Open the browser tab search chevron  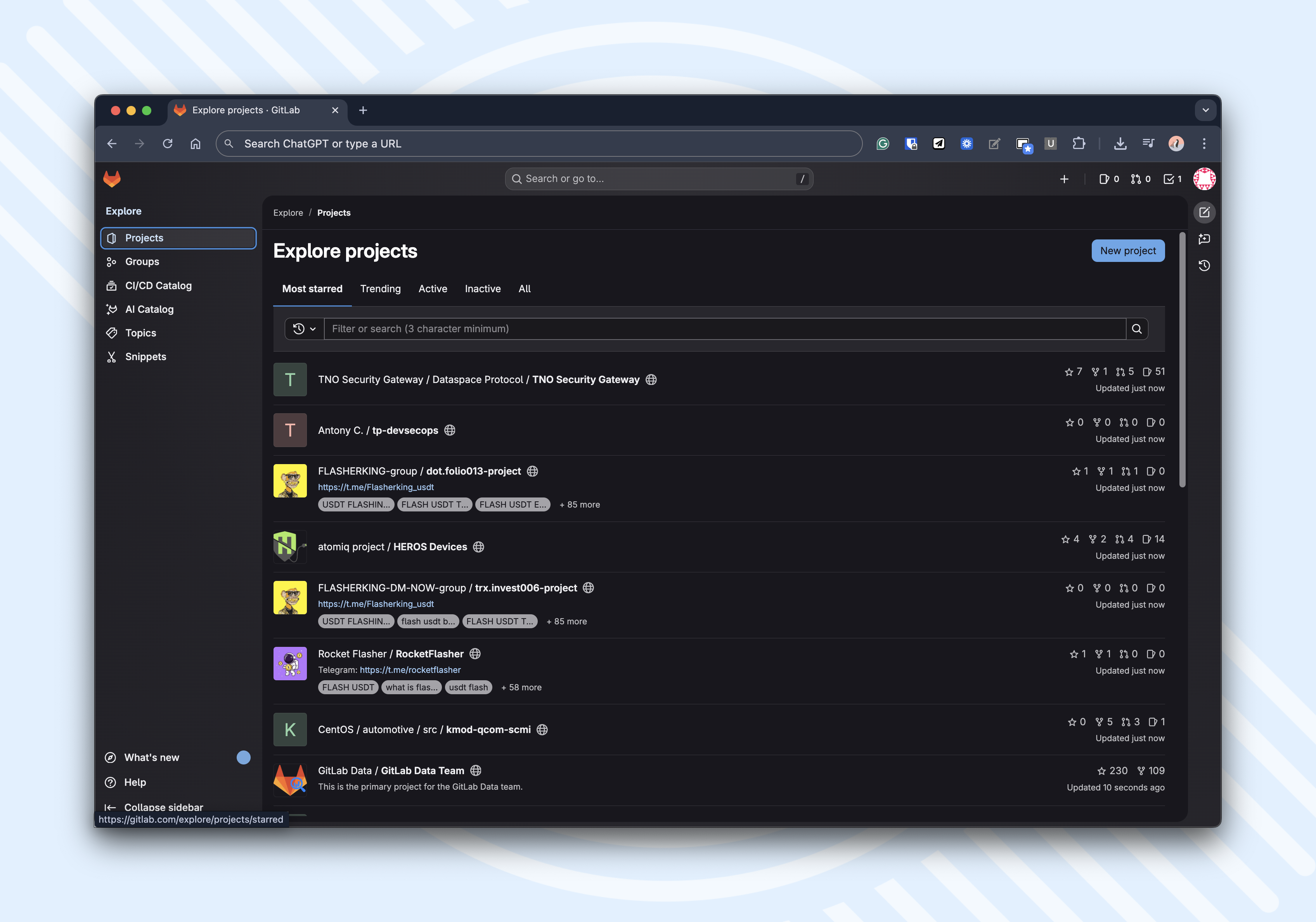pos(1206,110)
